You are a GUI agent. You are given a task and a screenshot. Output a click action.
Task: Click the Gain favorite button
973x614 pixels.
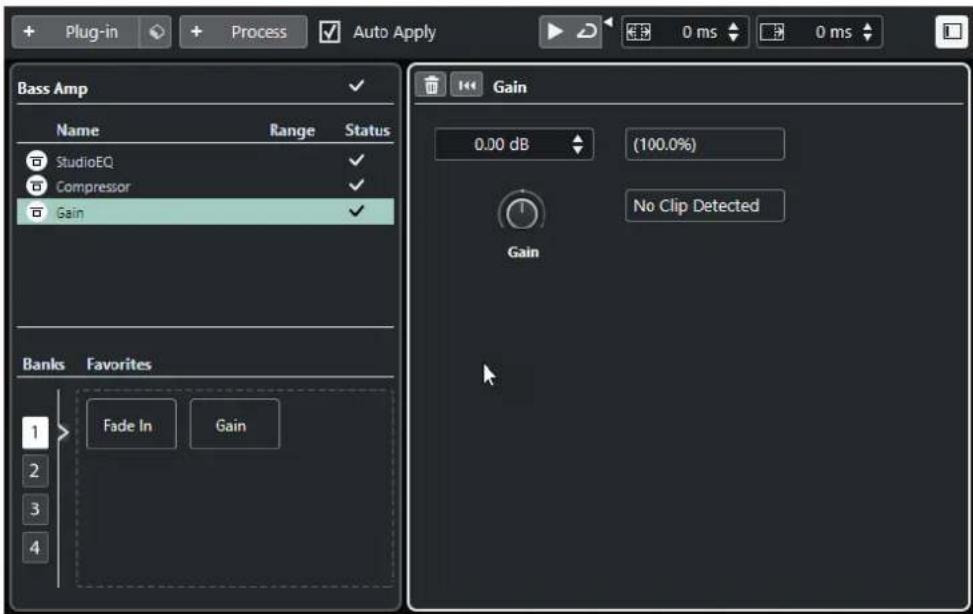[235, 425]
